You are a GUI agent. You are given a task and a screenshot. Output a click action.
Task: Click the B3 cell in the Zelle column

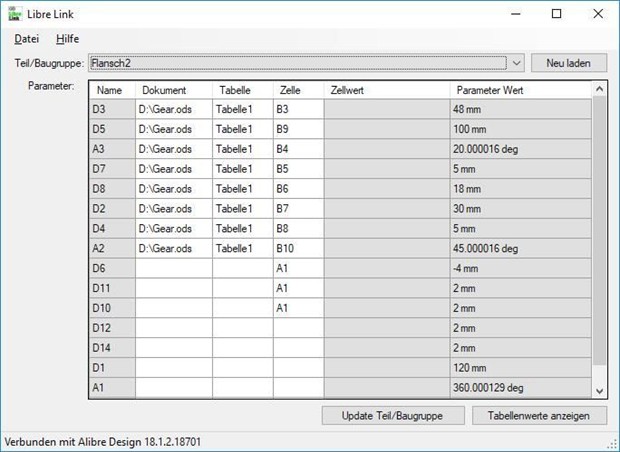tap(299, 109)
